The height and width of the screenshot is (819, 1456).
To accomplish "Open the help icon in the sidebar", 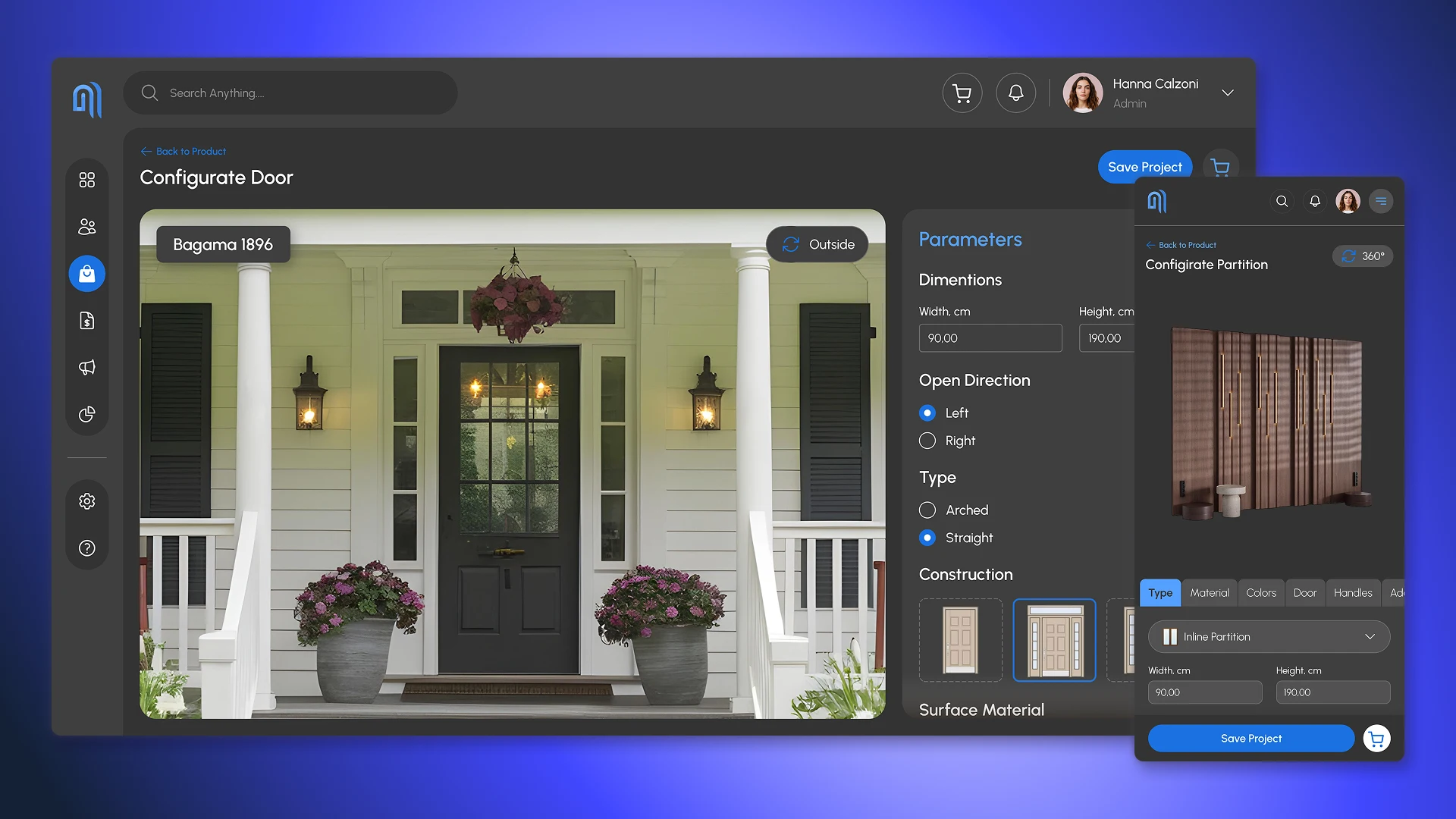I will coord(87,548).
